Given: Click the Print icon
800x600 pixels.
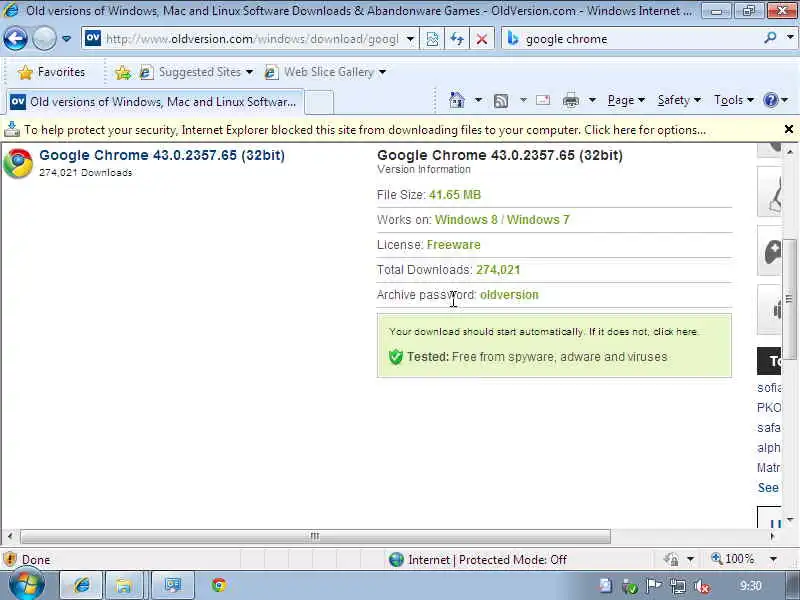Looking at the screenshot, I should (570, 101).
